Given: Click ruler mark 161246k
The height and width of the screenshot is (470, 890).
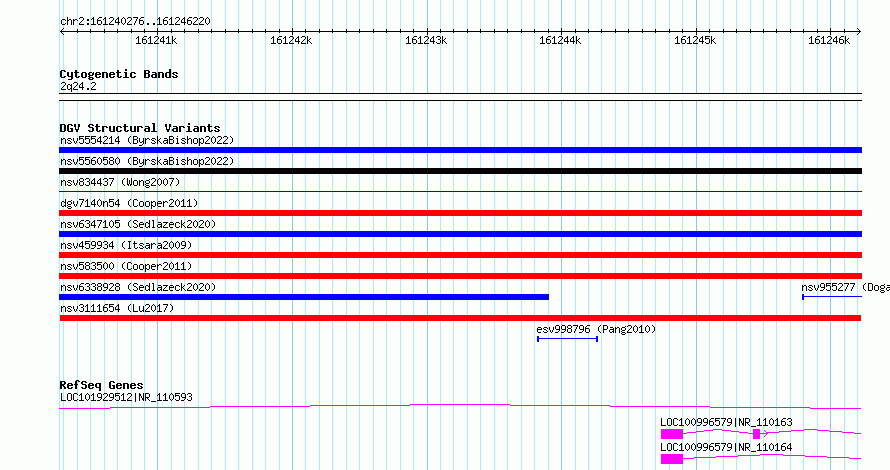Looking at the screenshot, I should (829, 40).
